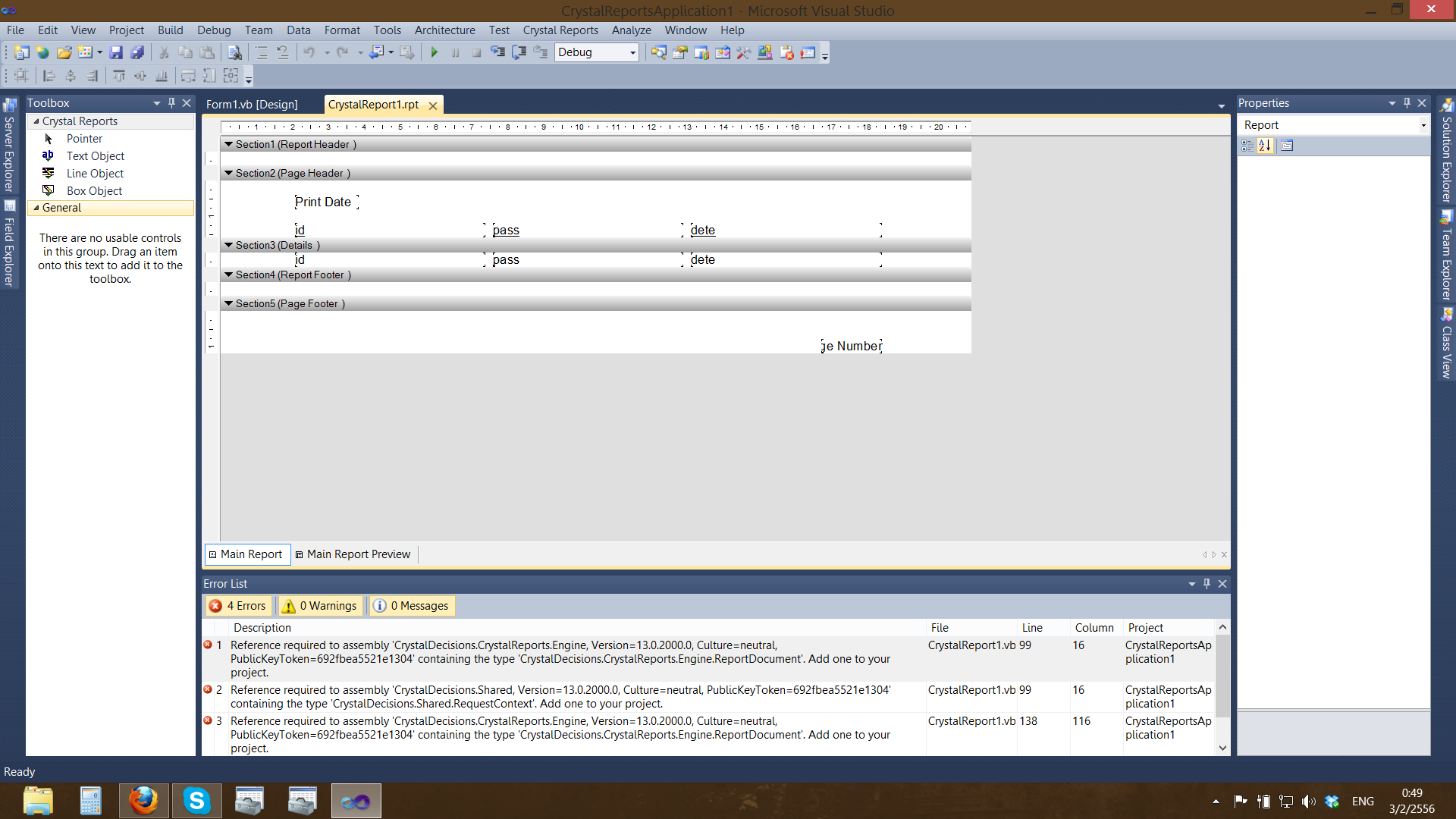The image size is (1456, 819).
Task: Click the New Project toolbar icon
Action: [x=21, y=52]
